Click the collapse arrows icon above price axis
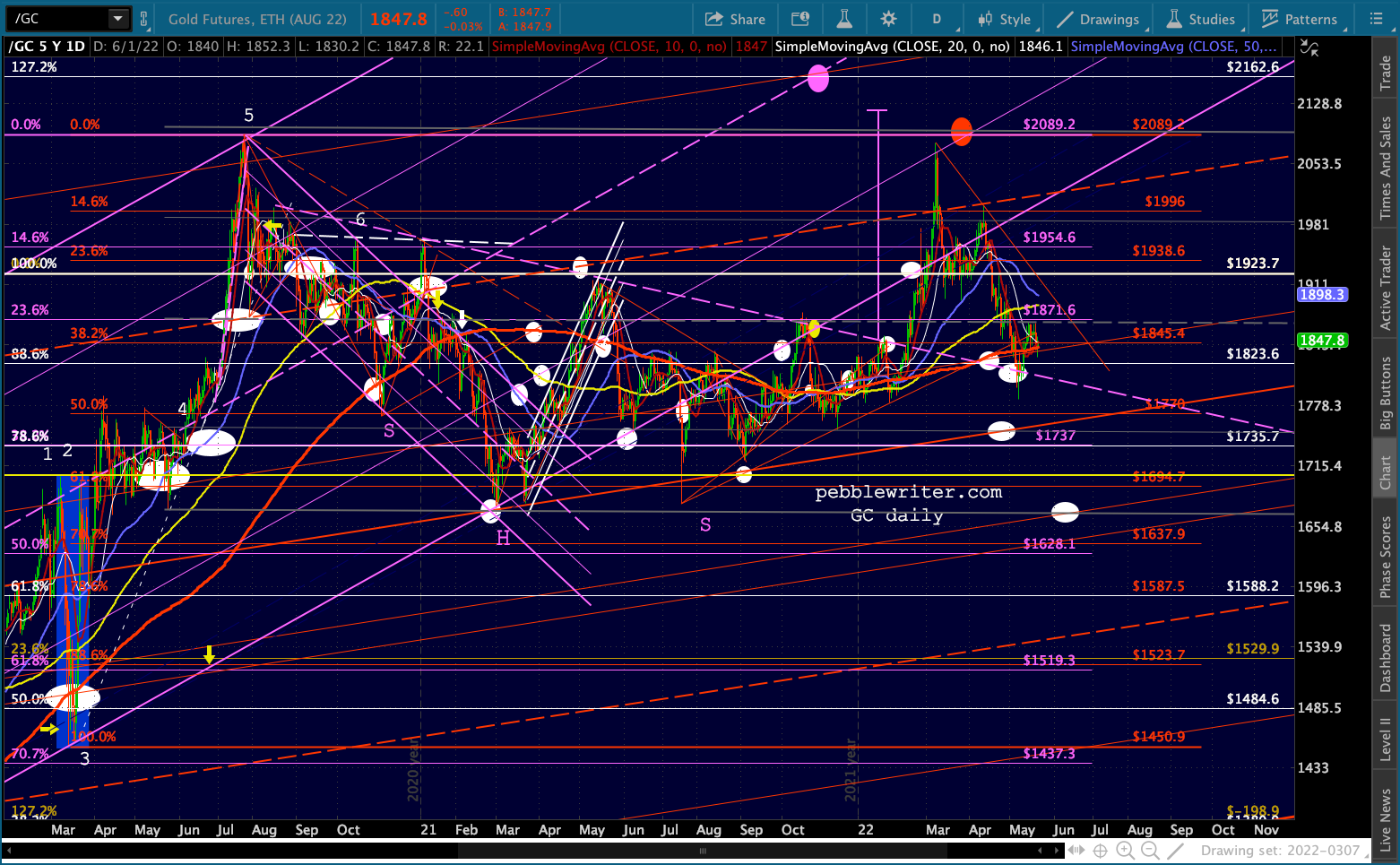The width and height of the screenshot is (1400, 865). tap(1309, 49)
